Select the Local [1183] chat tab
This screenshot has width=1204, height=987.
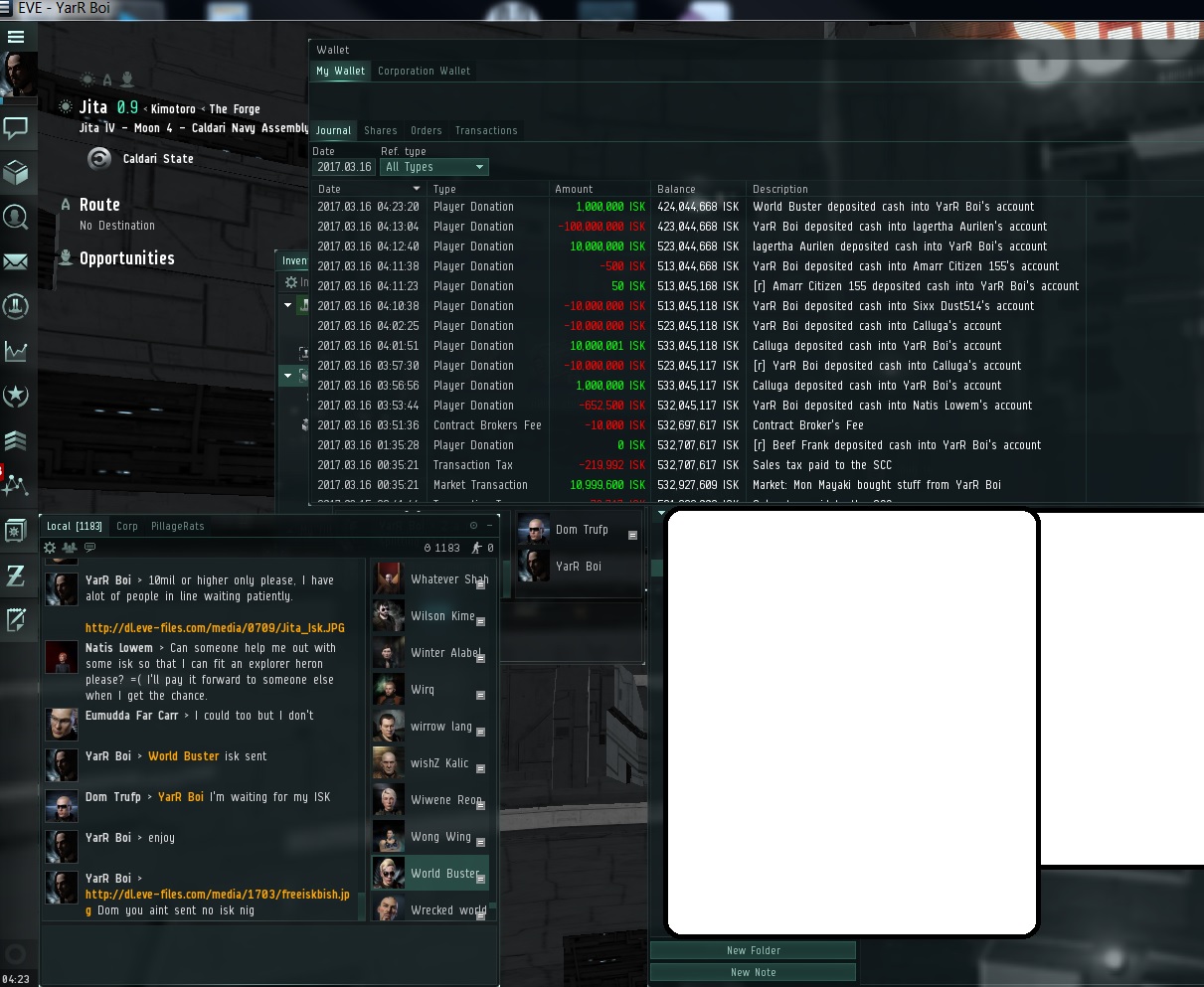[75, 526]
